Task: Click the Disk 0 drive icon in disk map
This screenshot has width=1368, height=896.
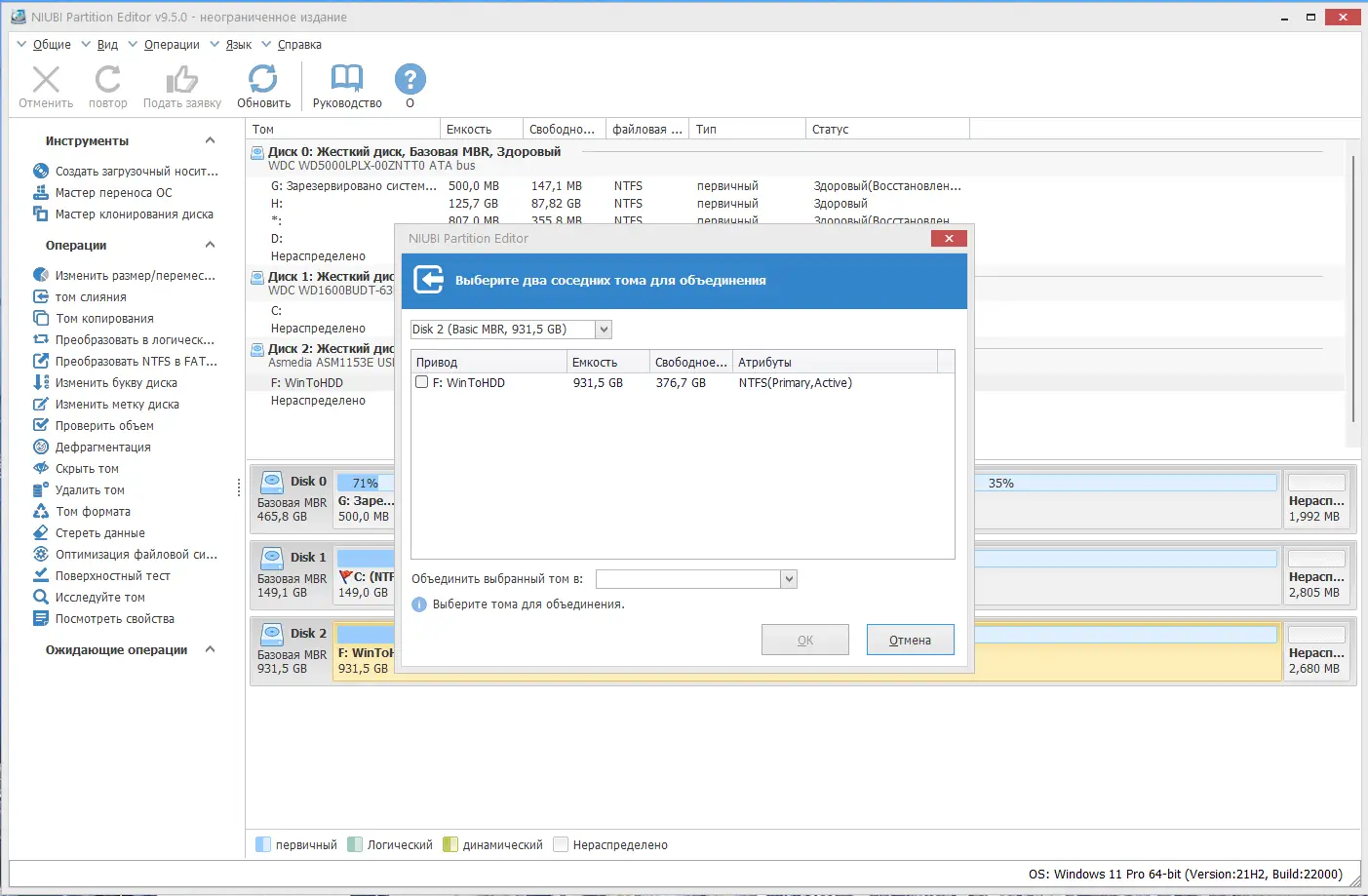Action: click(x=272, y=481)
